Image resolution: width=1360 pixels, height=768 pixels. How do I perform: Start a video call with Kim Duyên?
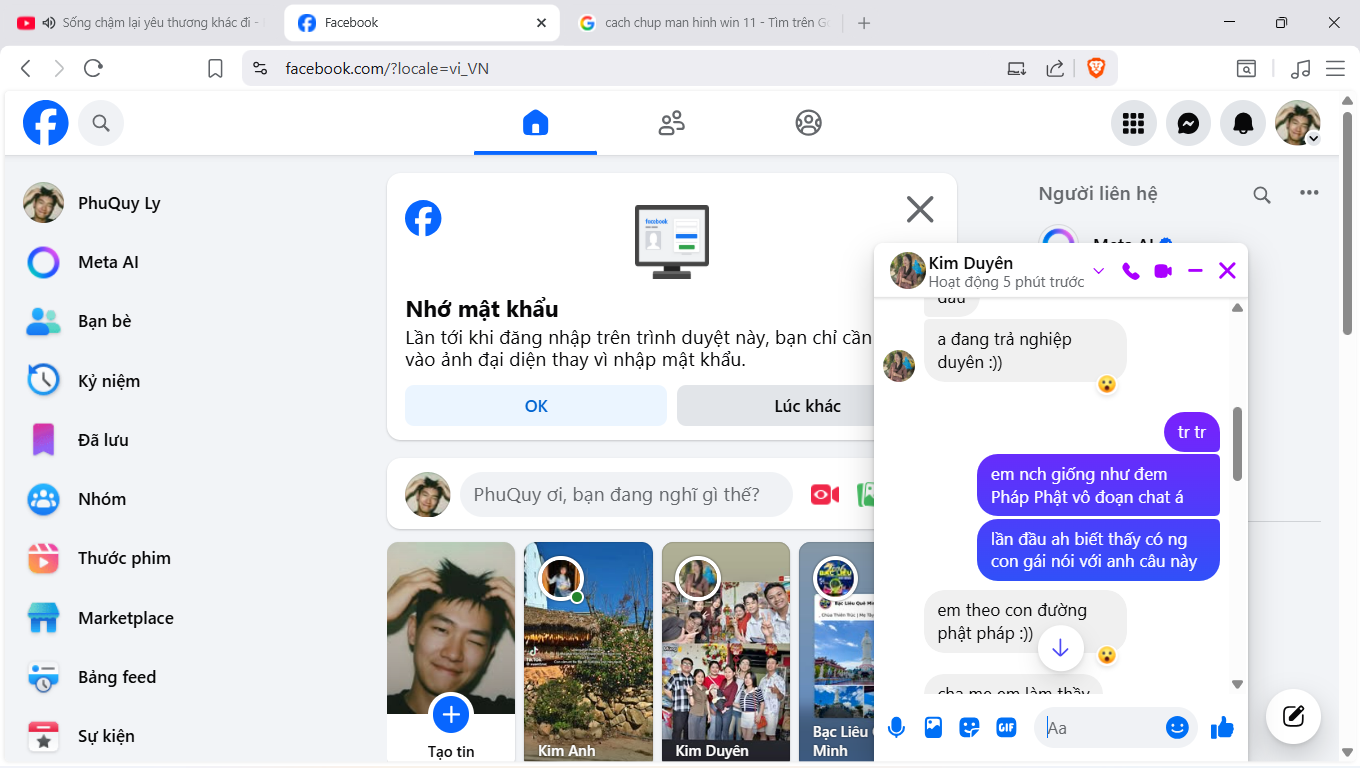coord(1163,270)
